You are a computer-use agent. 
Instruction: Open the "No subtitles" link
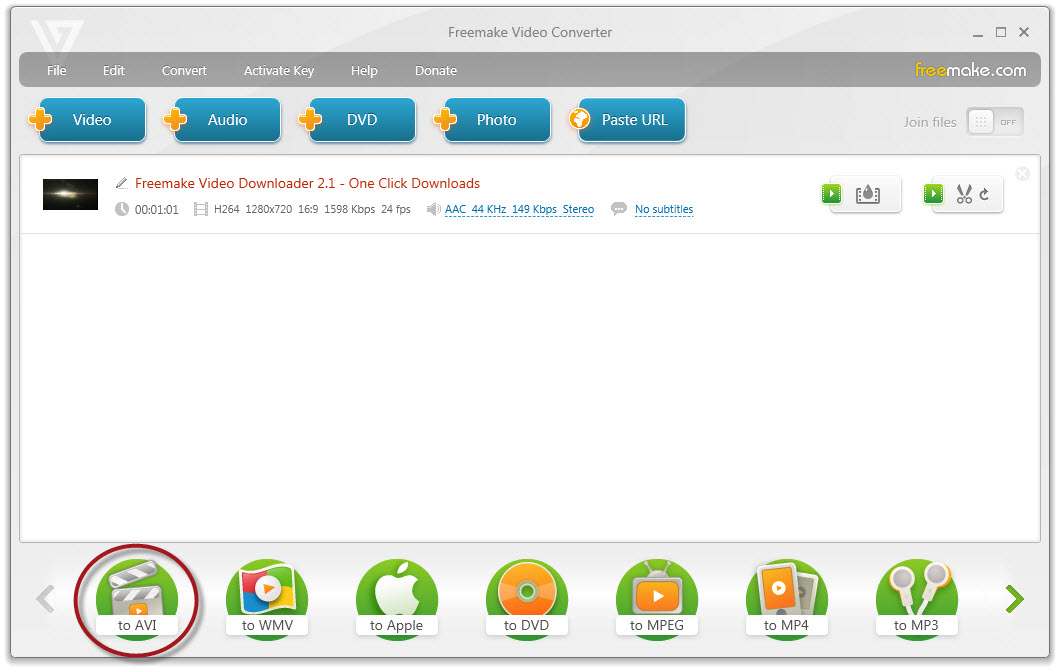[x=664, y=209]
